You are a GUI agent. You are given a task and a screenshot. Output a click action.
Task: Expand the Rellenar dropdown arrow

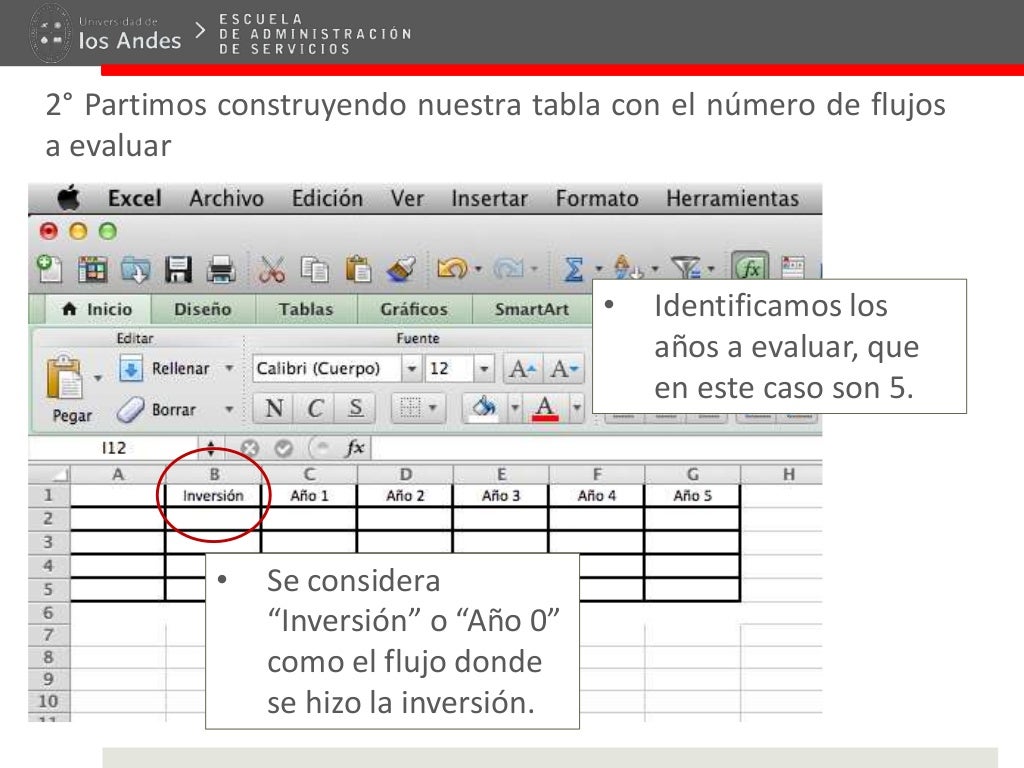tap(229, 368)
